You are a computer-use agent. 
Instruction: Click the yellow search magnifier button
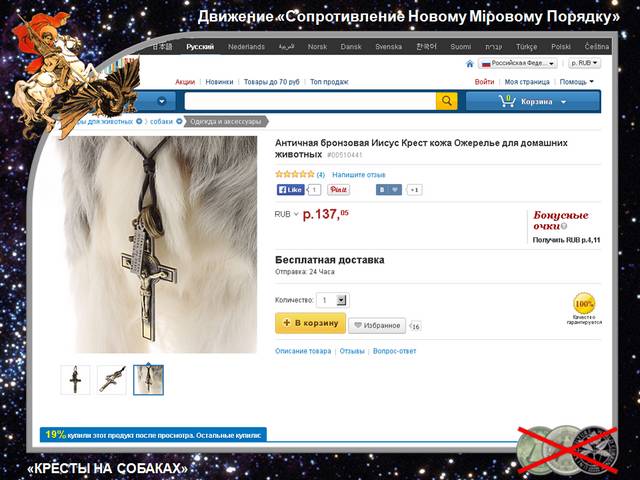(447, 101)
